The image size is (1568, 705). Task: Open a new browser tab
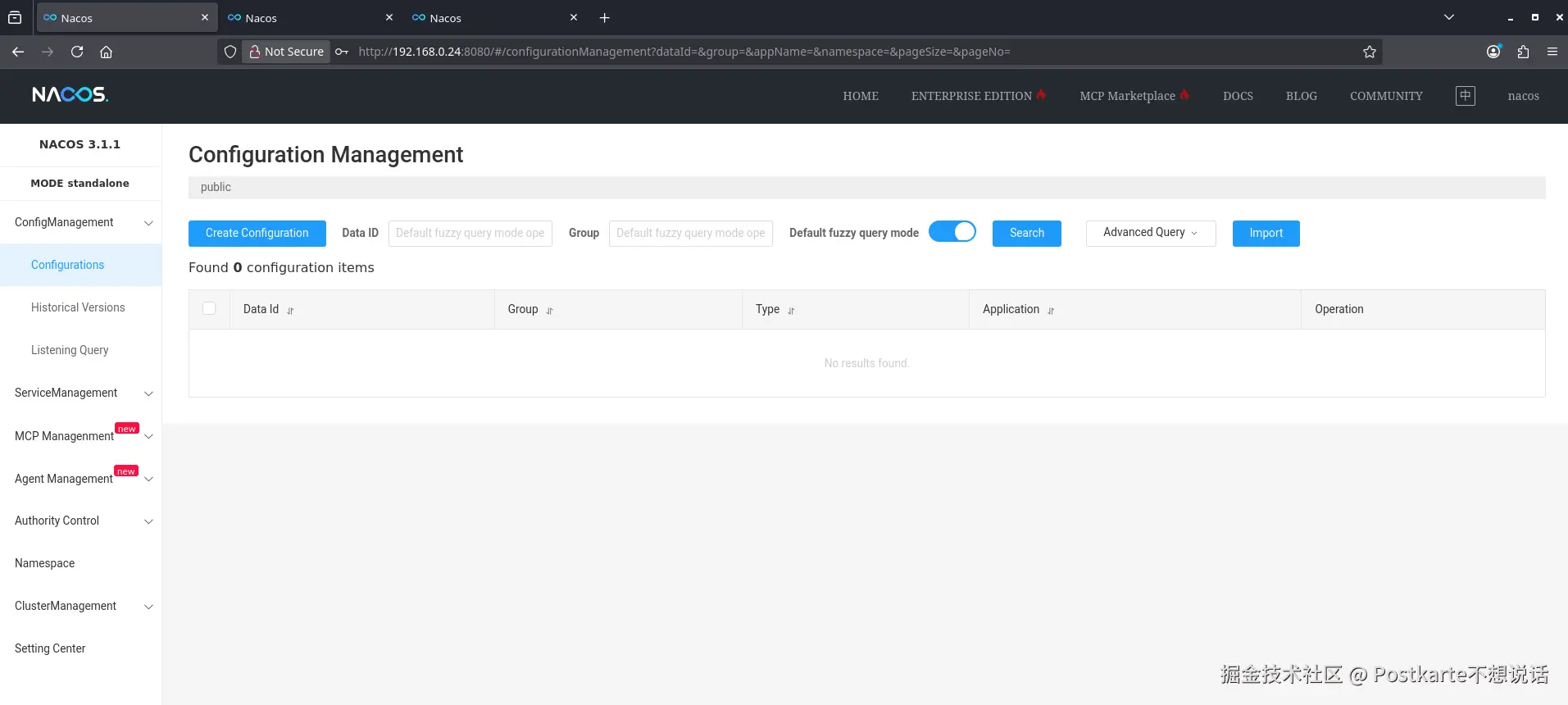point(604,18)
